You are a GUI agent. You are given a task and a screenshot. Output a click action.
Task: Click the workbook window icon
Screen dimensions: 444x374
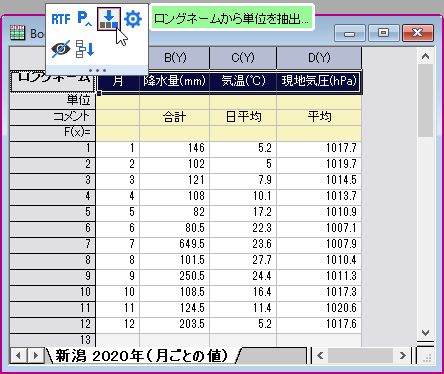[x=18, y=33]
